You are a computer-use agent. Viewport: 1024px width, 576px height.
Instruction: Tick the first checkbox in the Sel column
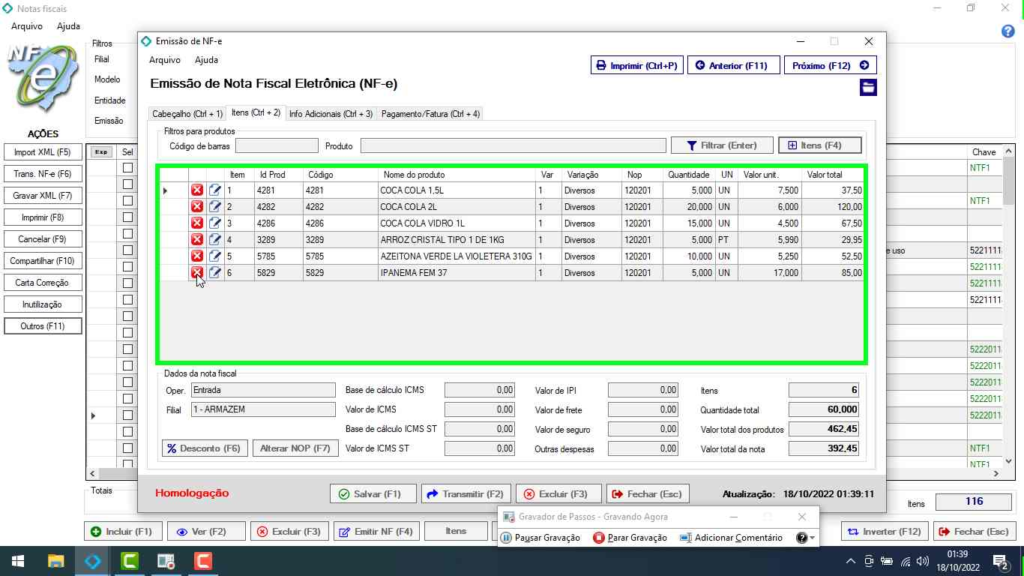(x=127, y=168)
